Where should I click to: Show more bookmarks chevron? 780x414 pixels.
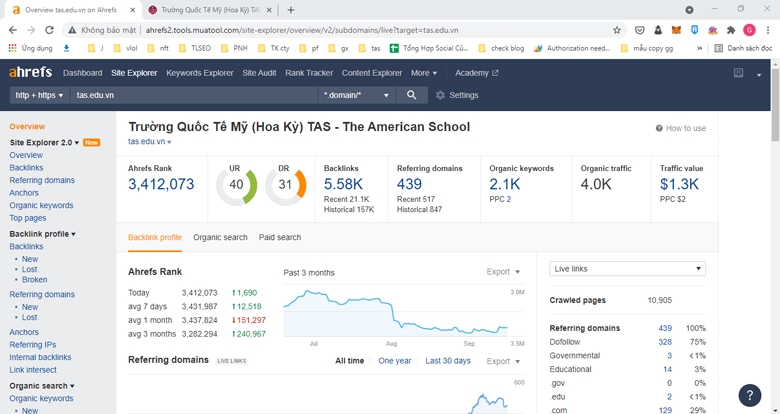point(699,48)
